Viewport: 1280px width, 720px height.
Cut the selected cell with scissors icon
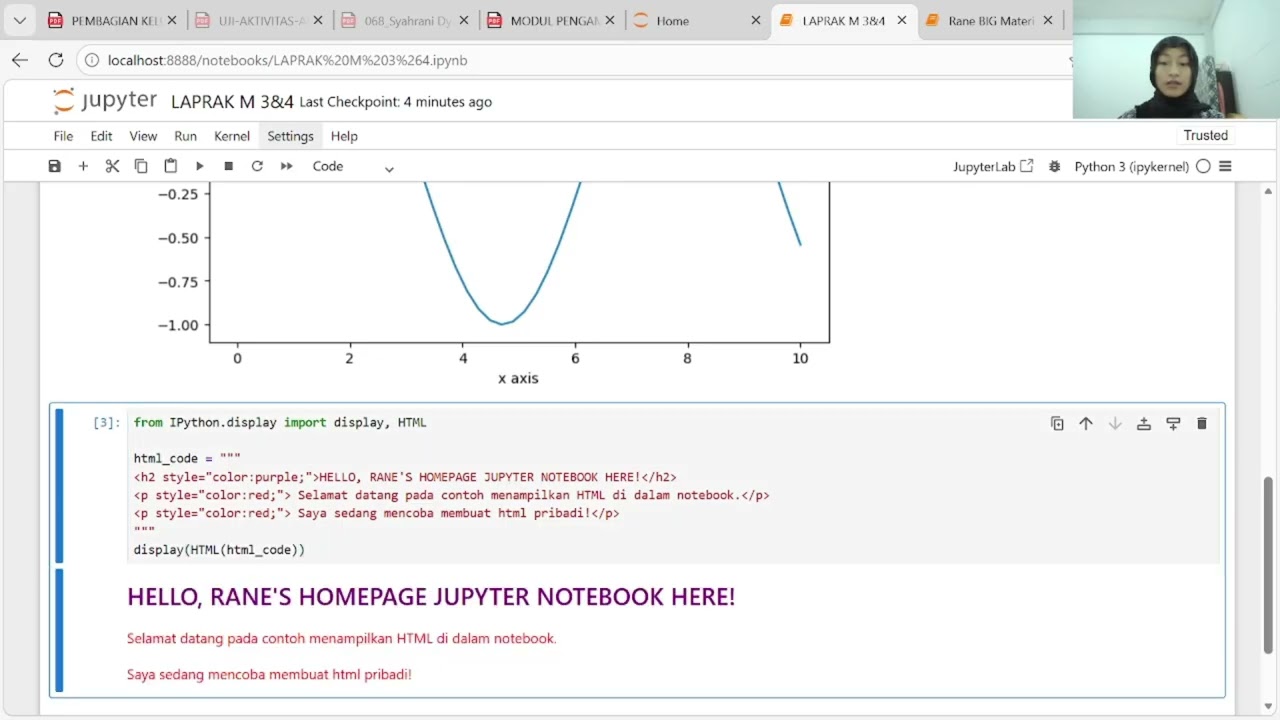pyautogui.click(x=112, y=166)
